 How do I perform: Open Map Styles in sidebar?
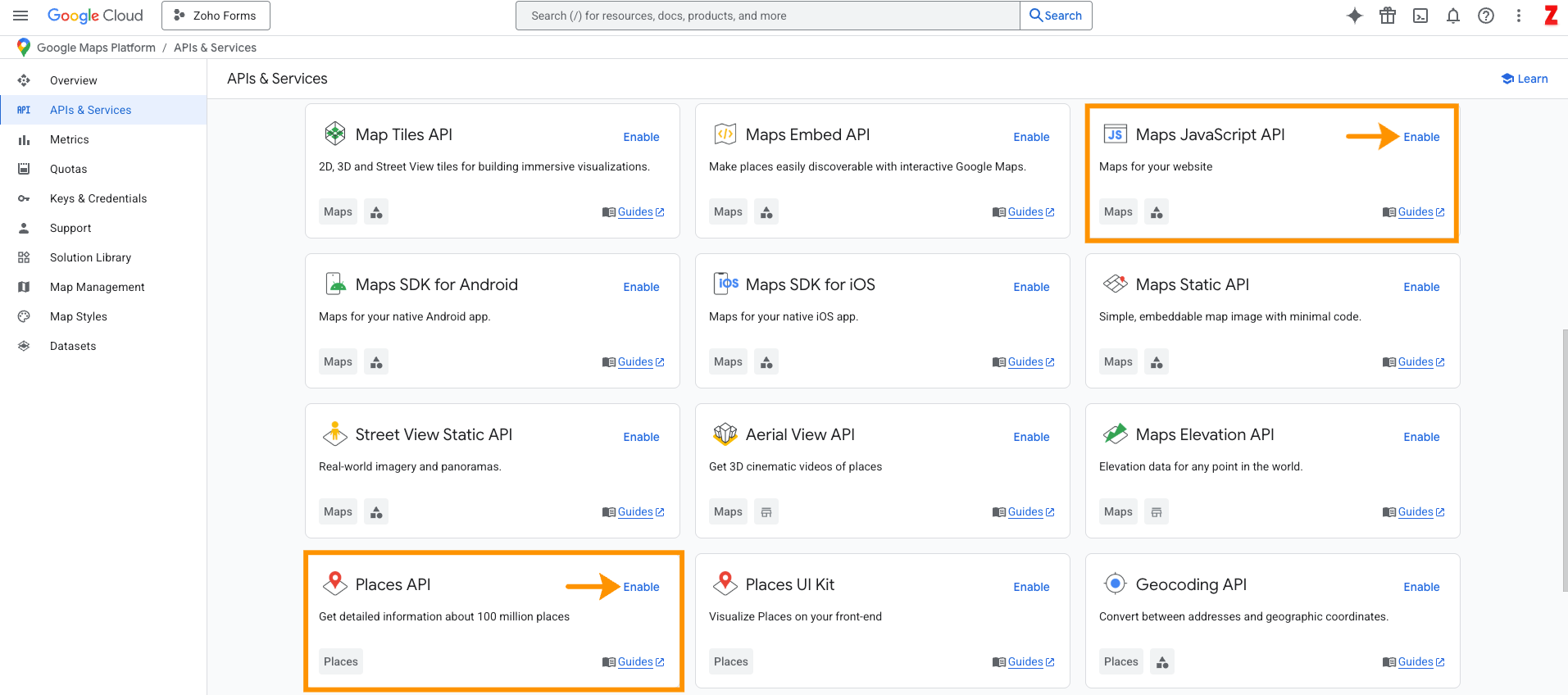(x=79, y=316)
